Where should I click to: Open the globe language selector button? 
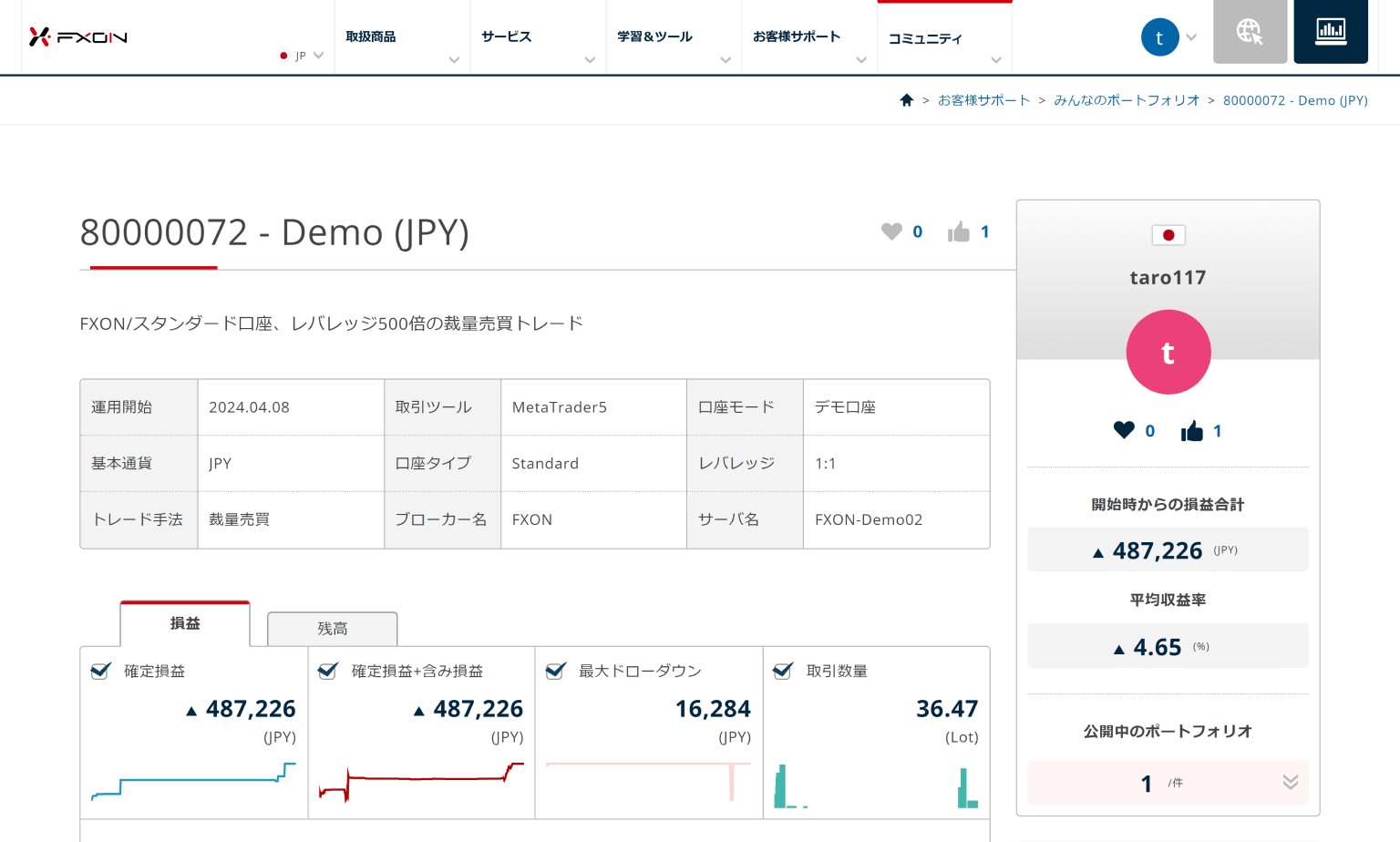click(x=1250, y=32)
